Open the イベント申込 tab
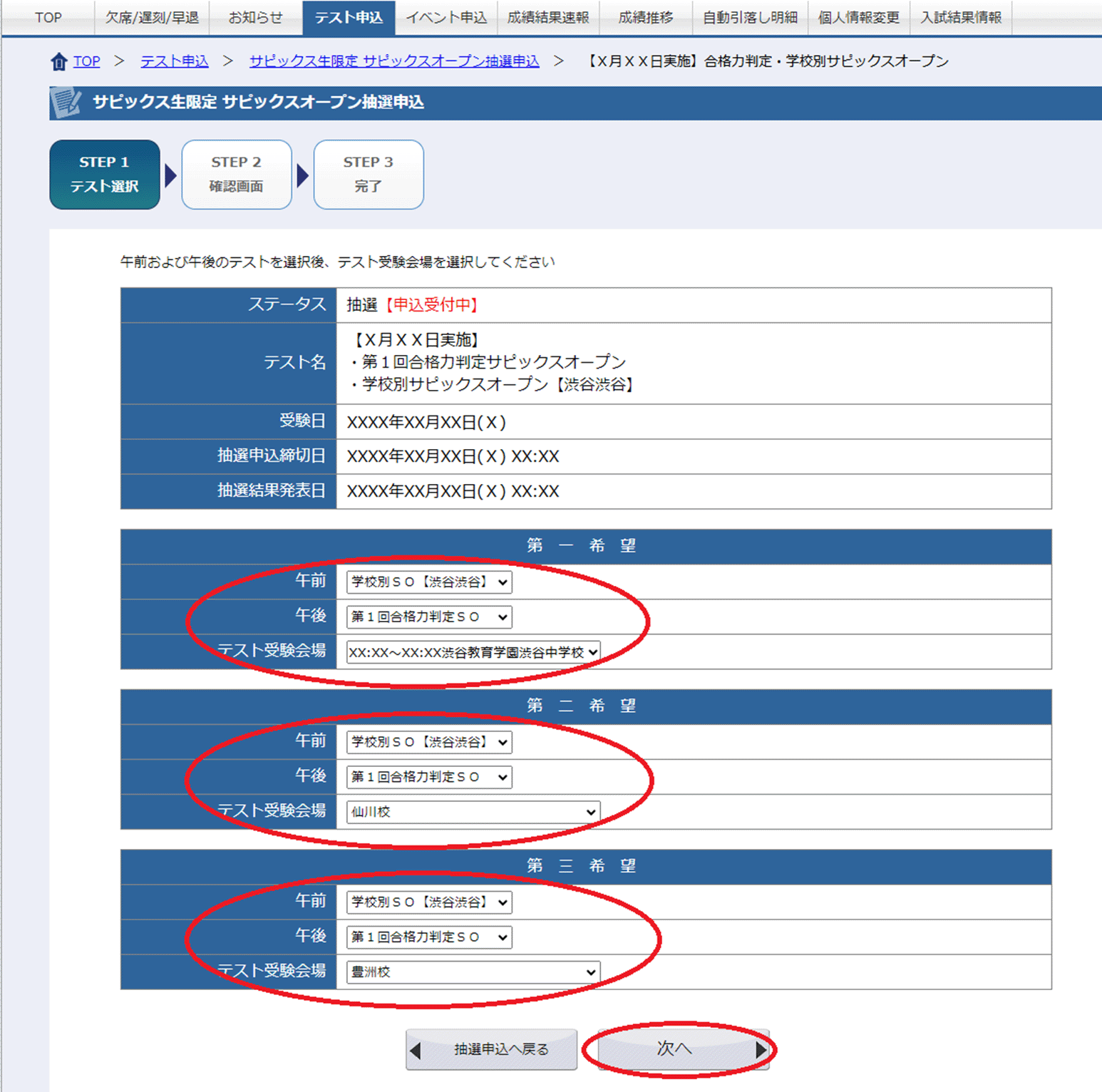This screenshot has width=1102, height=1092. point(446,18)
